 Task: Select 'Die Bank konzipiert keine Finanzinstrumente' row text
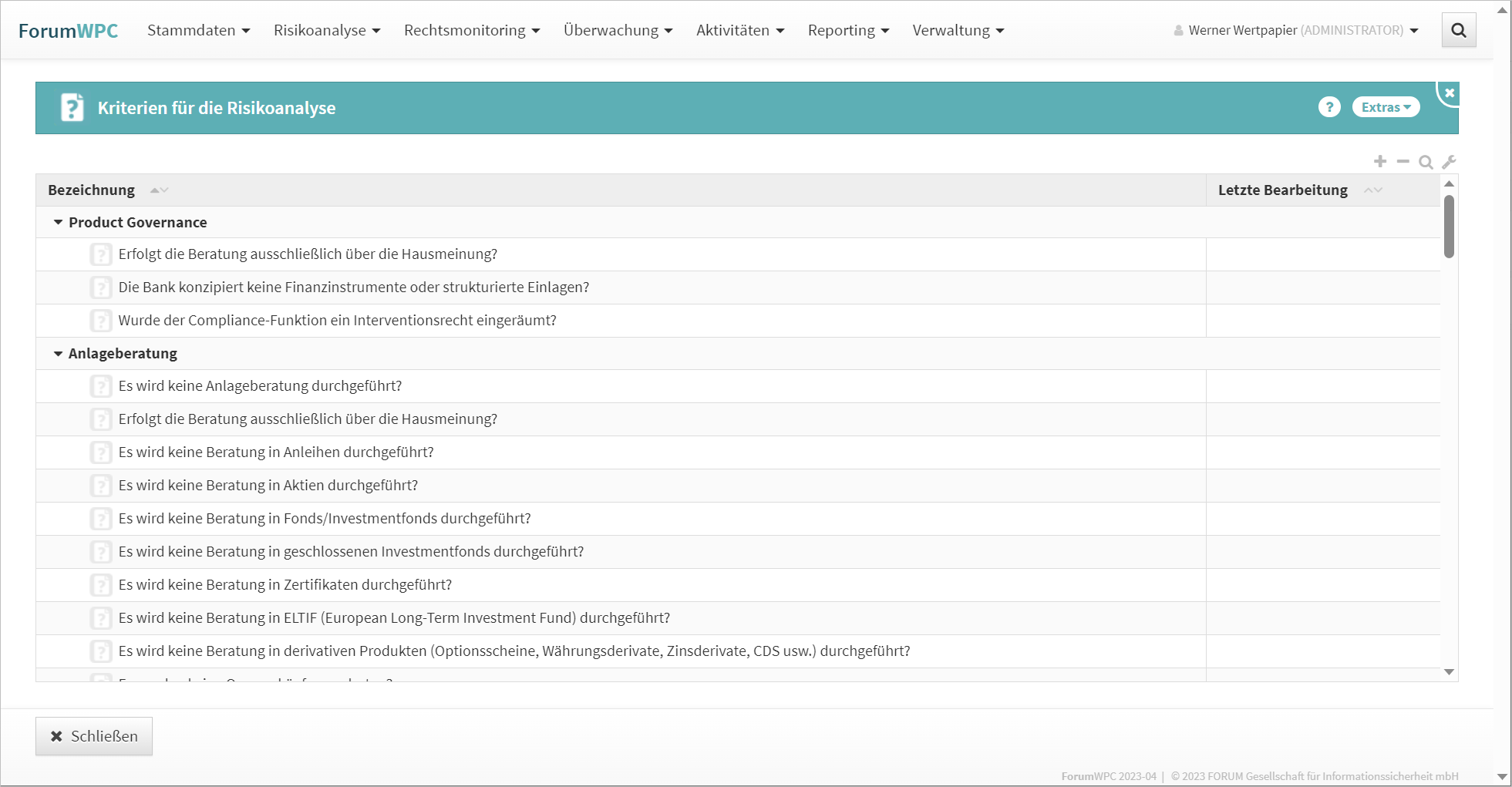354,288
